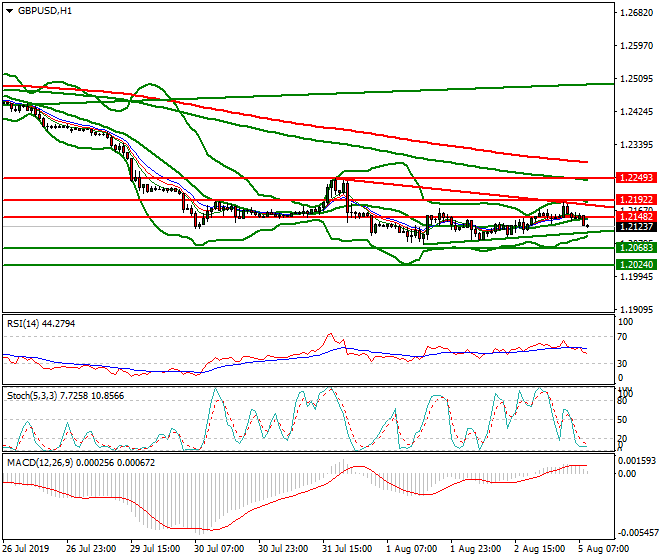Viewport: 660px width, 560px height.
Task: Click the 1.19095 price scale value
Action: (637, 310)
